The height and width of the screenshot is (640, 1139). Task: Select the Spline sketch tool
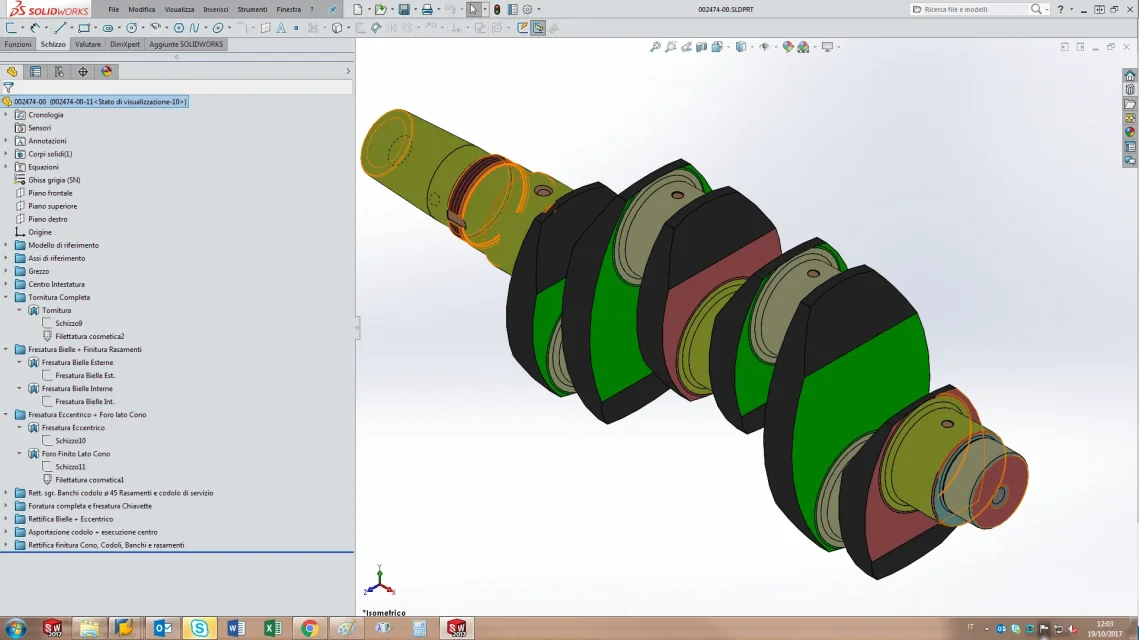(194, 28)
